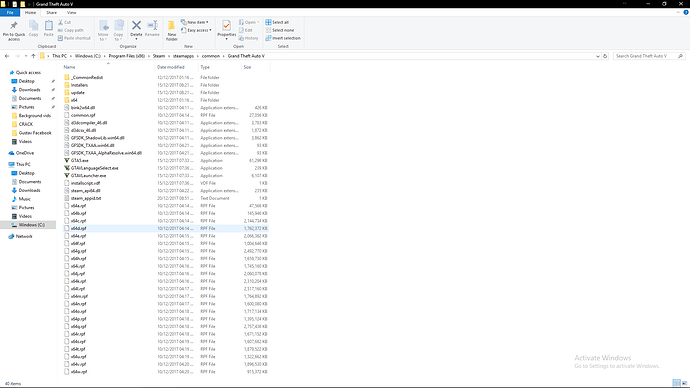Open file Properties from ribbon
This screenshot has width=690, height=388.
point(227,30)
